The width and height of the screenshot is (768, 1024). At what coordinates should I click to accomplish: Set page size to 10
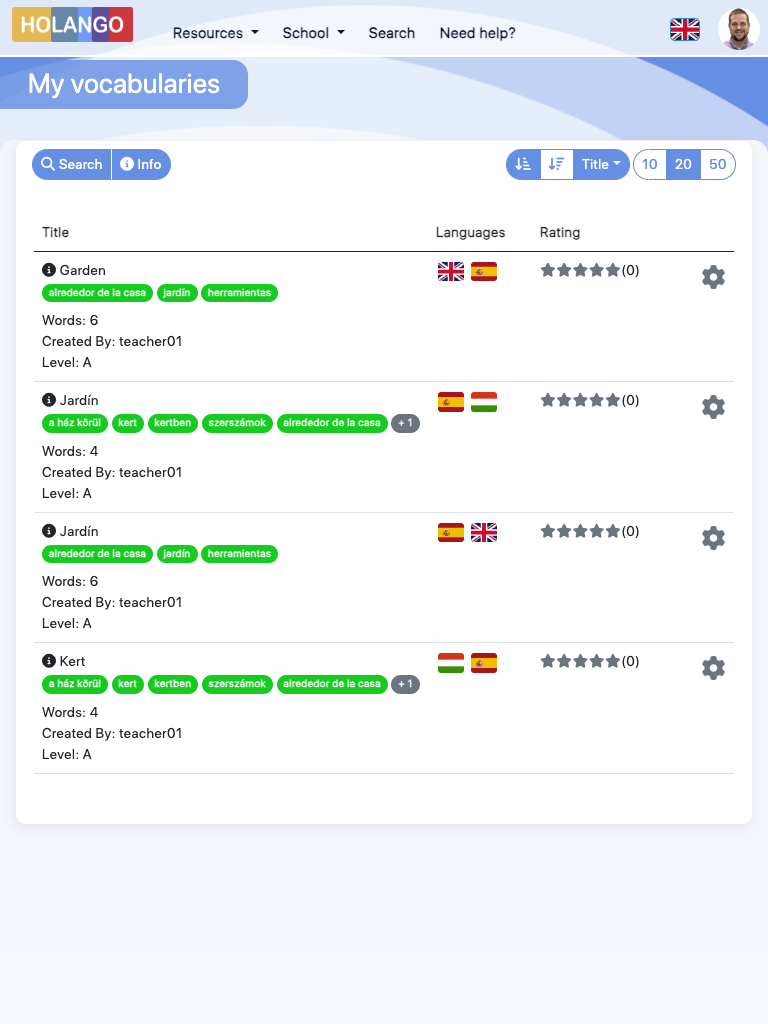(650, 165)
